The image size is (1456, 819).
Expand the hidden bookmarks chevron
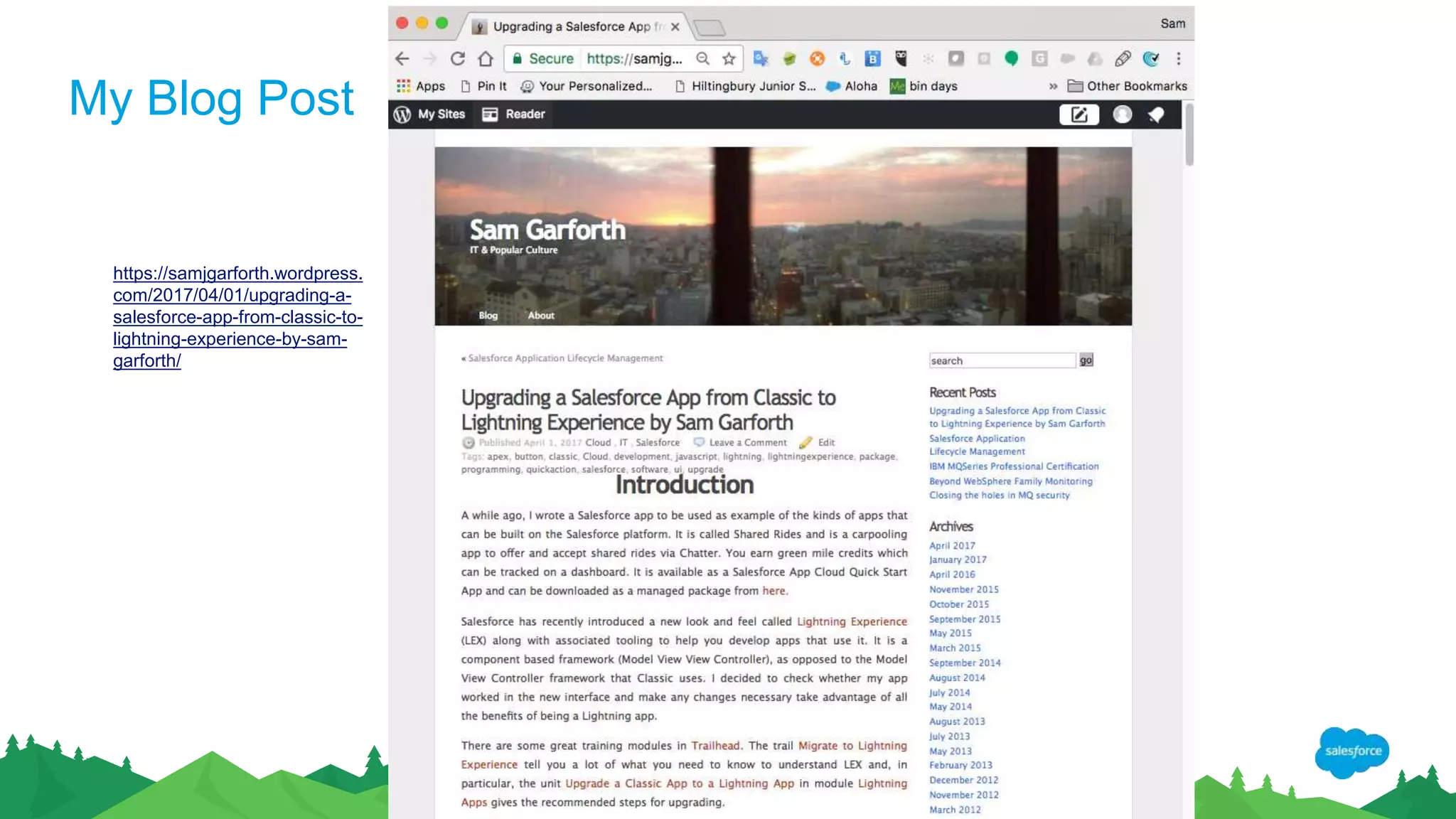pyautogui.click(x=1053, y=87)
